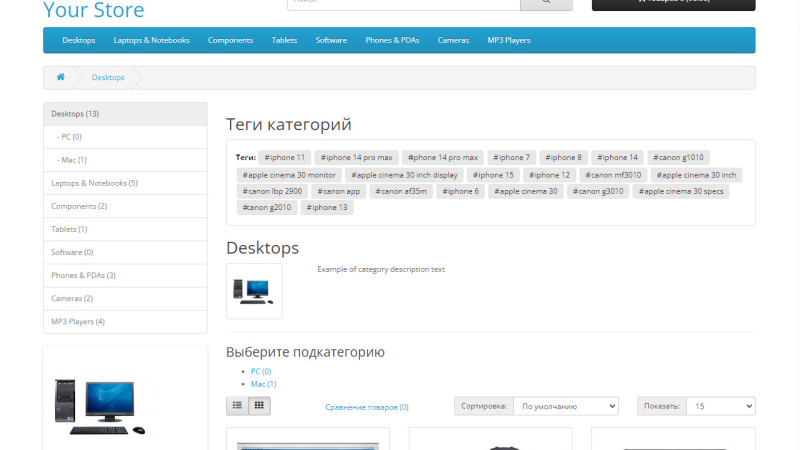Open the shopping cart button

point(673,3)
